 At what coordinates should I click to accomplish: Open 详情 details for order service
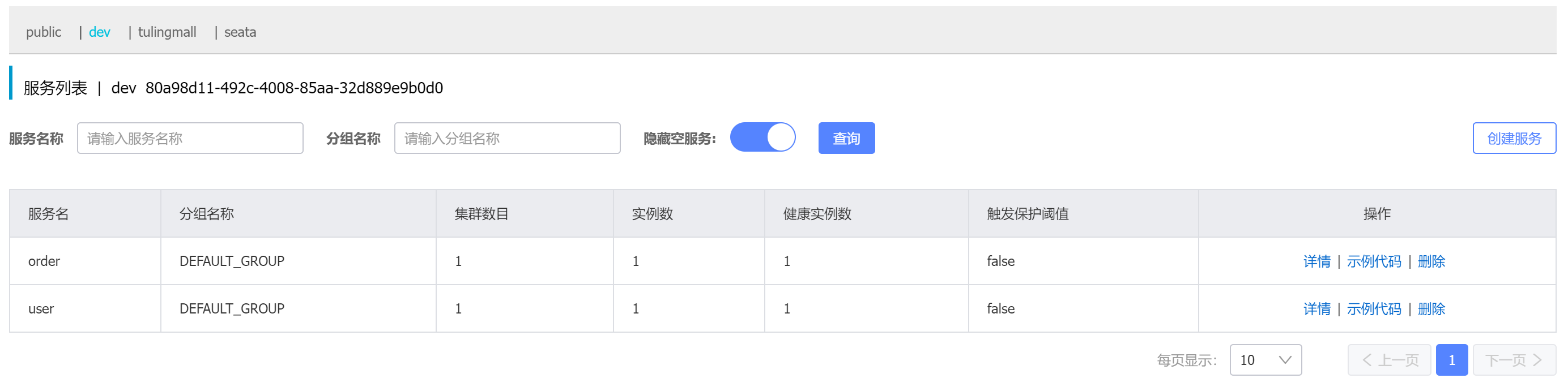click(1316, 261)
